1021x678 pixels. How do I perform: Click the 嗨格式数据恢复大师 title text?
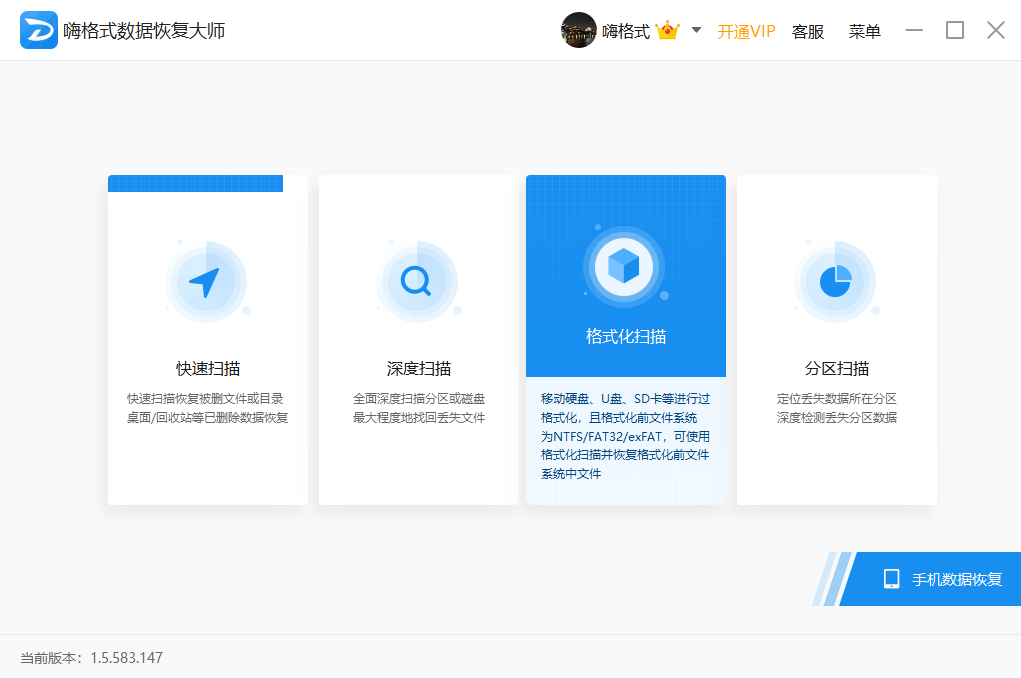click(144, 31)
